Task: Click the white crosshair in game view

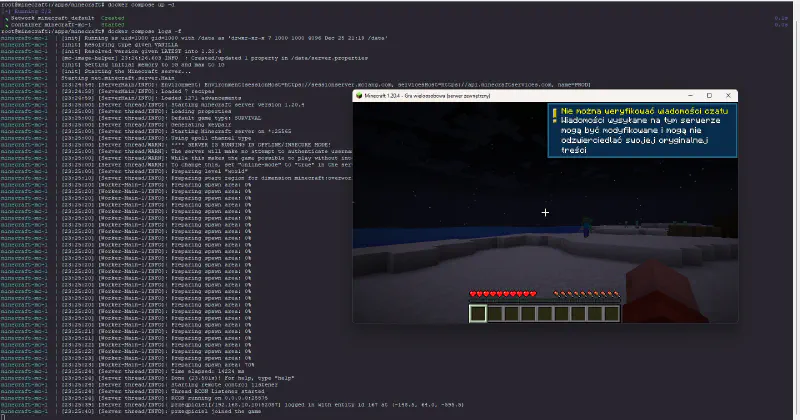Action: pyautogui.click(x=545, y=213)
